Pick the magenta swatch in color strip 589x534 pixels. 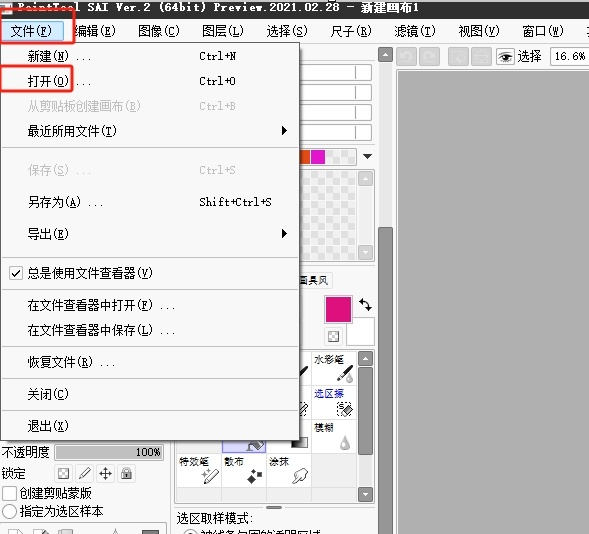pyautogui.click(x=318, y=157)
